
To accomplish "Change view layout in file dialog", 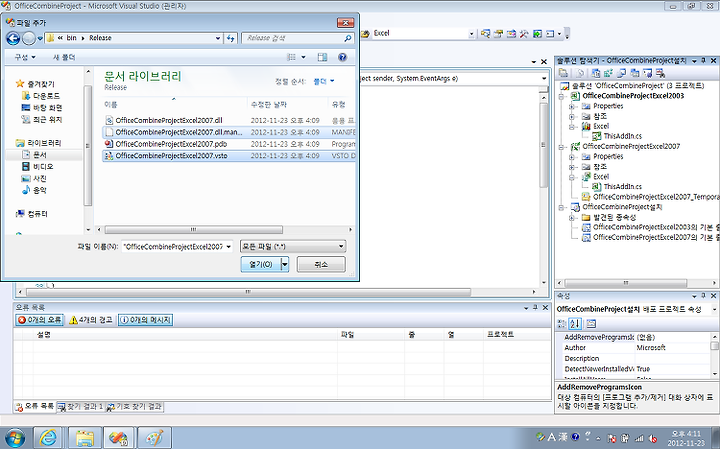I will [x=292, y=57].
